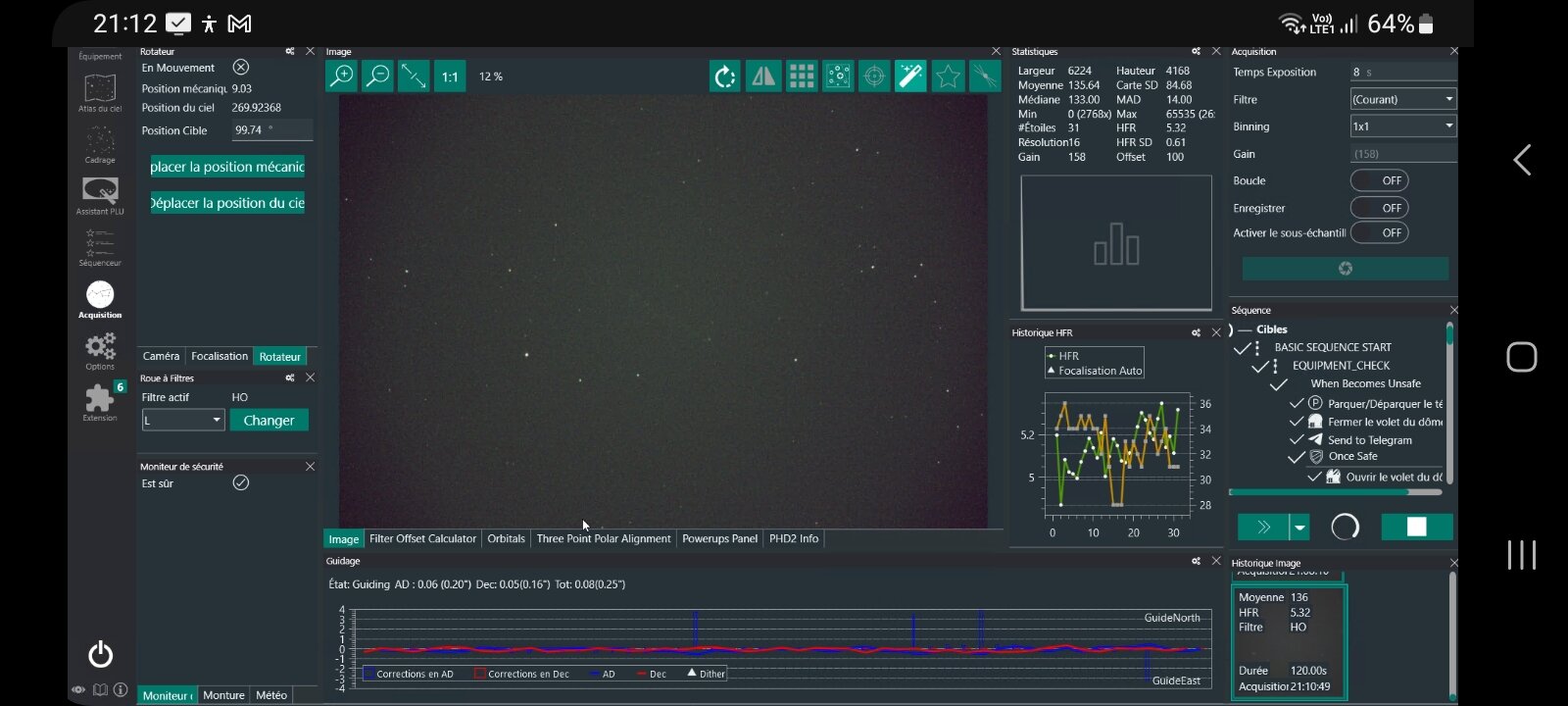Screen dimensions: 1568x706
Task: Open the info circle icon
Action: pos(121,690)
